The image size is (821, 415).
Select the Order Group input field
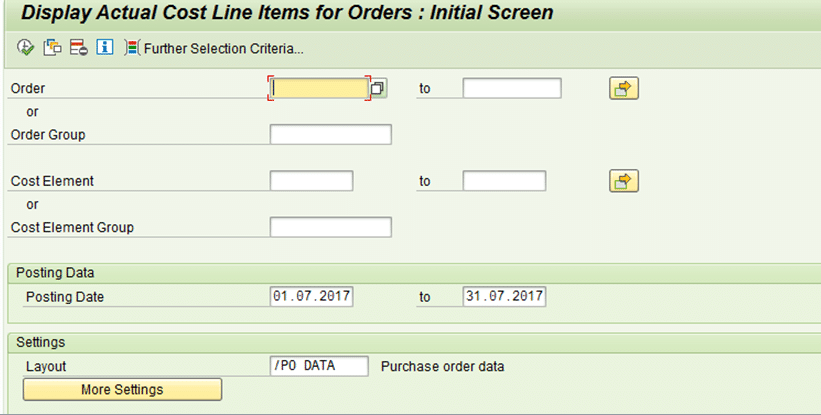[330, 135]
